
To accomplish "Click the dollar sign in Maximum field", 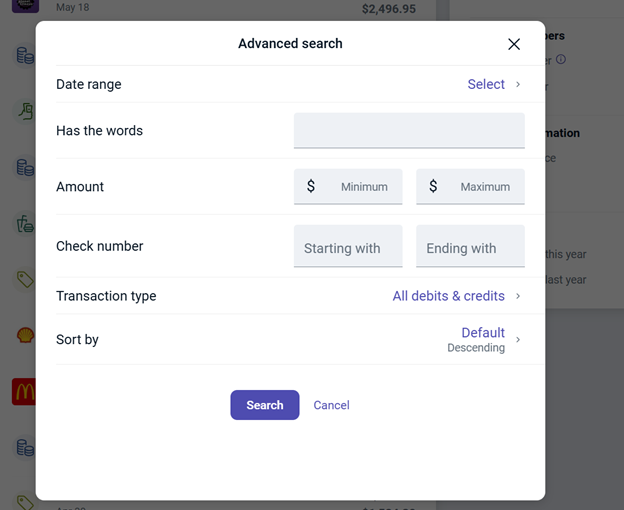I will tap(433, 186).
